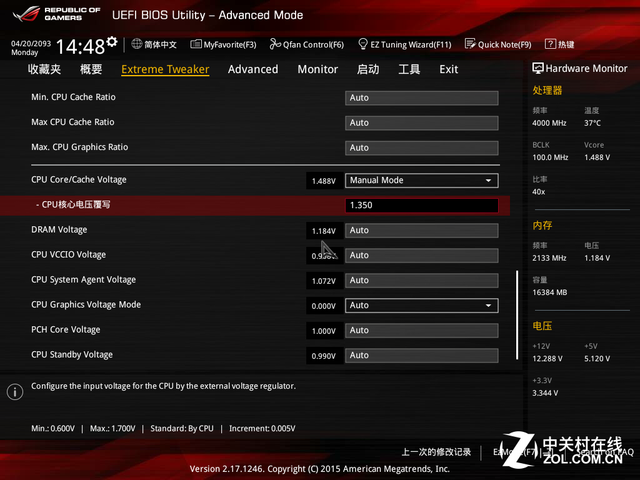Click the info icon beside help description
The image size is (640, 480).
pyautogui.click(x=14, y=393)
